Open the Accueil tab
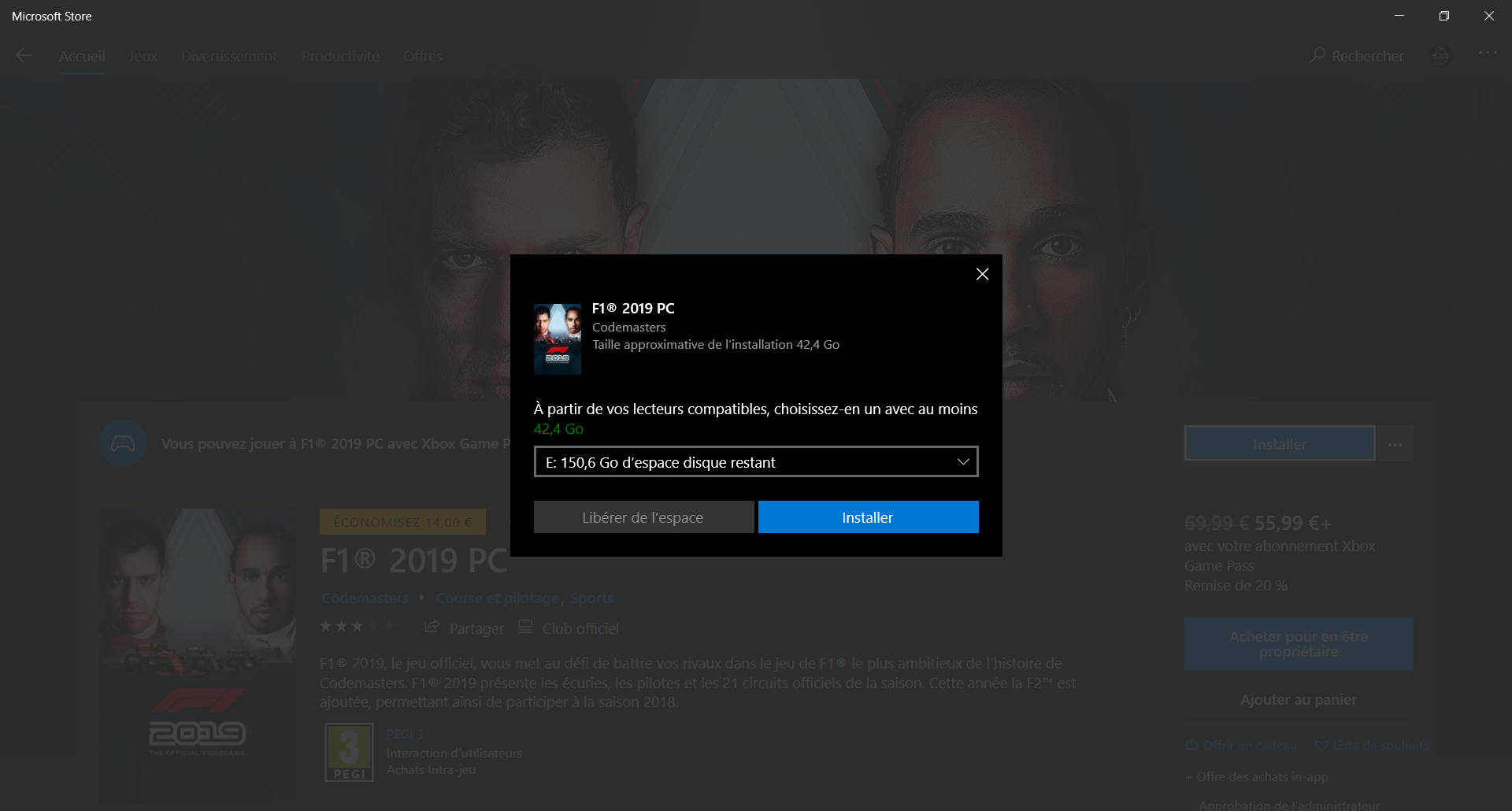 (82, 57)
